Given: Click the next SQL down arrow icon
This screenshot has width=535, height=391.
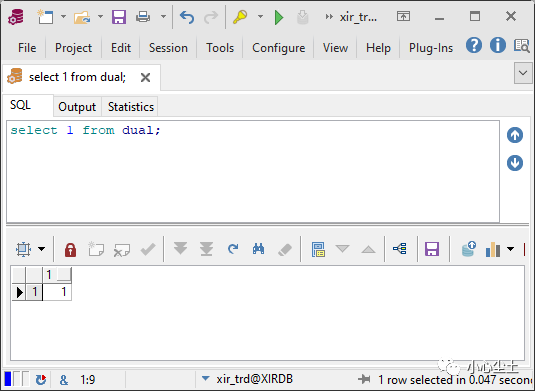Looking at the screenshot, I should [x=515, y=163].
